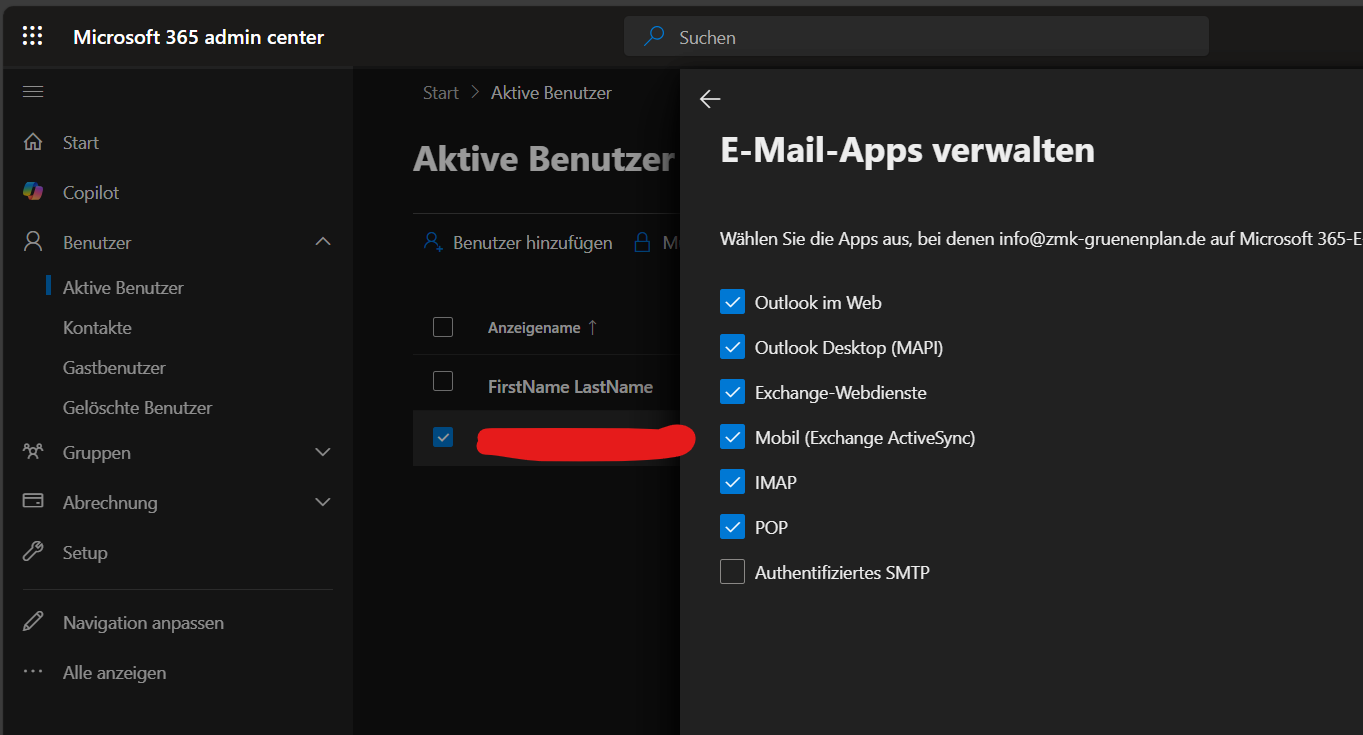
Task: Open user FirstName LastName
Action: pos(570,387)
